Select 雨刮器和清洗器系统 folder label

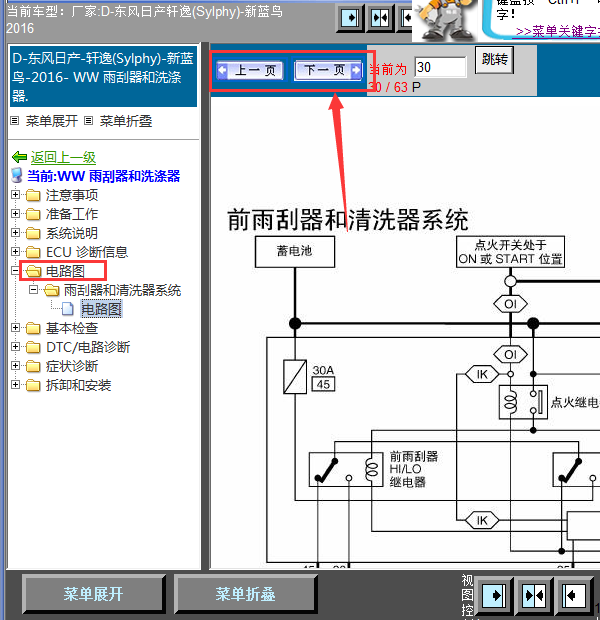click(x=123, y=290)
